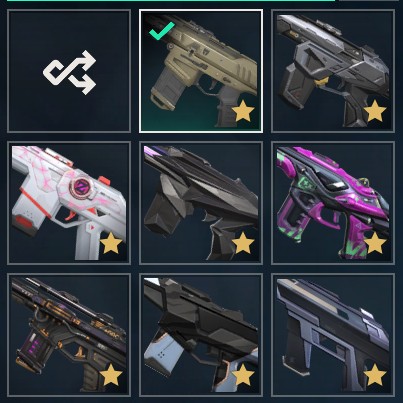Viewport: 403px width, 403px height.
Task: Select the slate purple and black skin
Action: click(333, 335)
